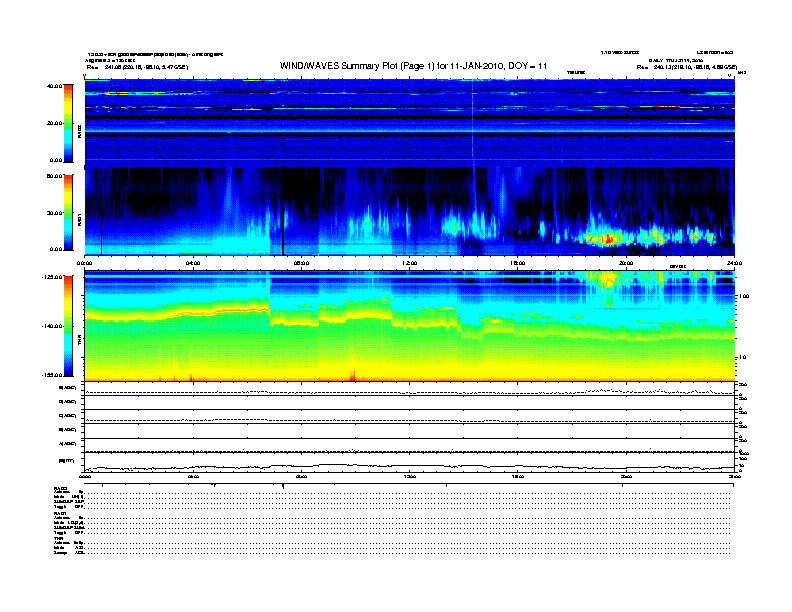Click the 20:00 tick label under RAD1 spectrogram
The width and height of the screenshot is (792, 612).
point(626,263)
